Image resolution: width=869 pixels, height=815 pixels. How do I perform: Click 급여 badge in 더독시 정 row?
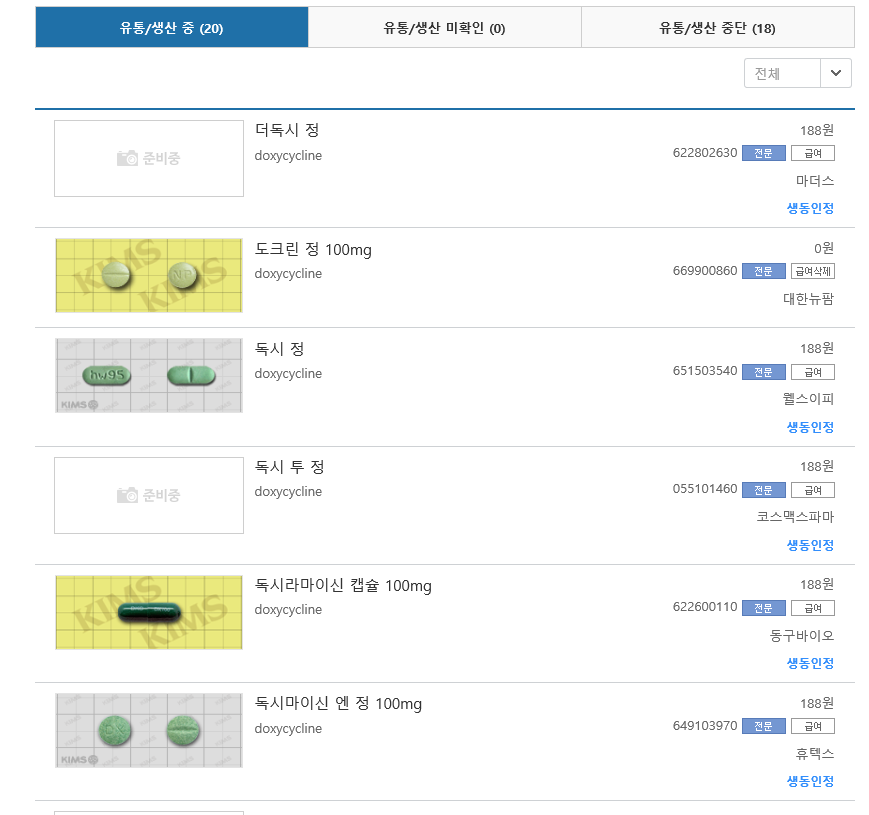[x=812, y=153]
